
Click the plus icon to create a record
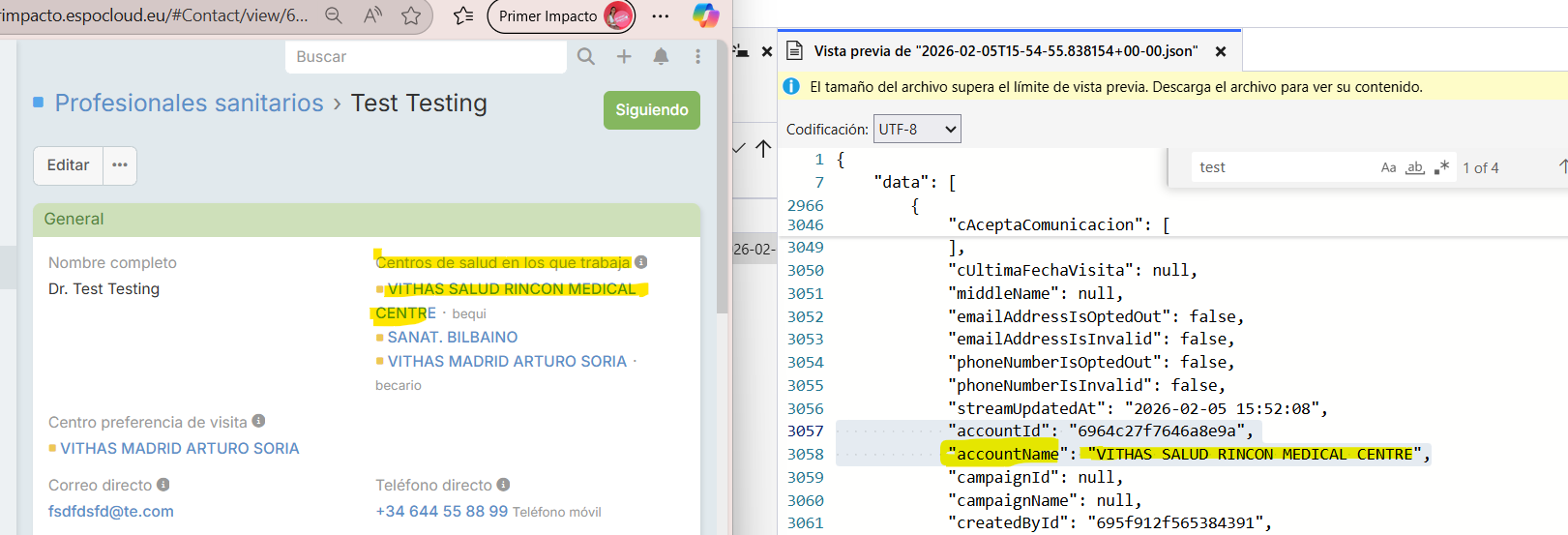pyautogui.click(x=624, y=57)
